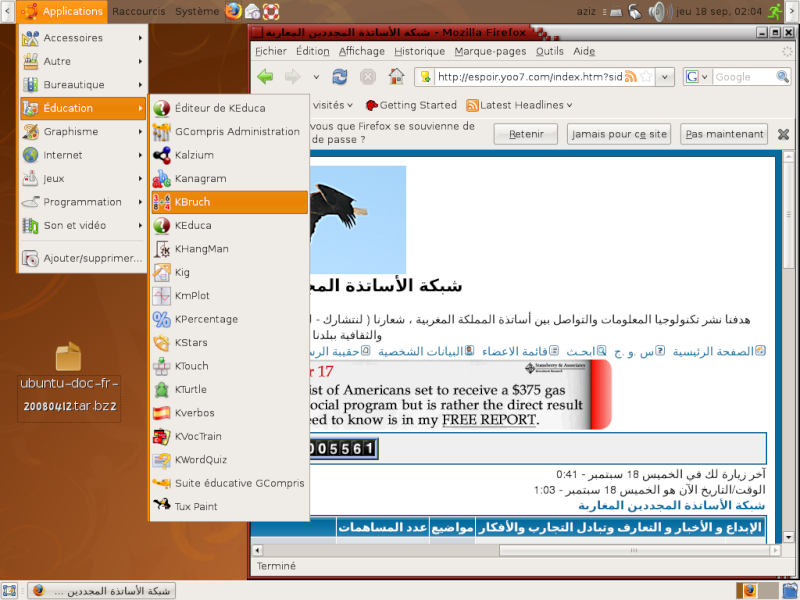The image size is (800, 600).
Task: Click Firefox green back arrow
Action: tap(265, 77)
